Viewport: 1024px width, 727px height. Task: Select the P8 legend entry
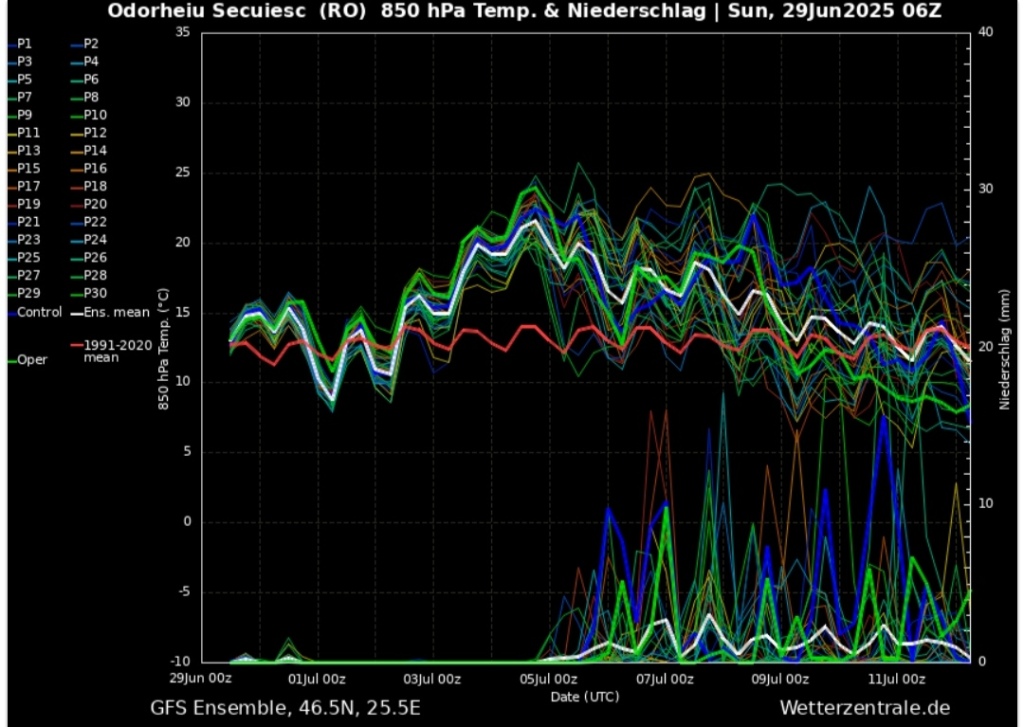coord(91,97)
